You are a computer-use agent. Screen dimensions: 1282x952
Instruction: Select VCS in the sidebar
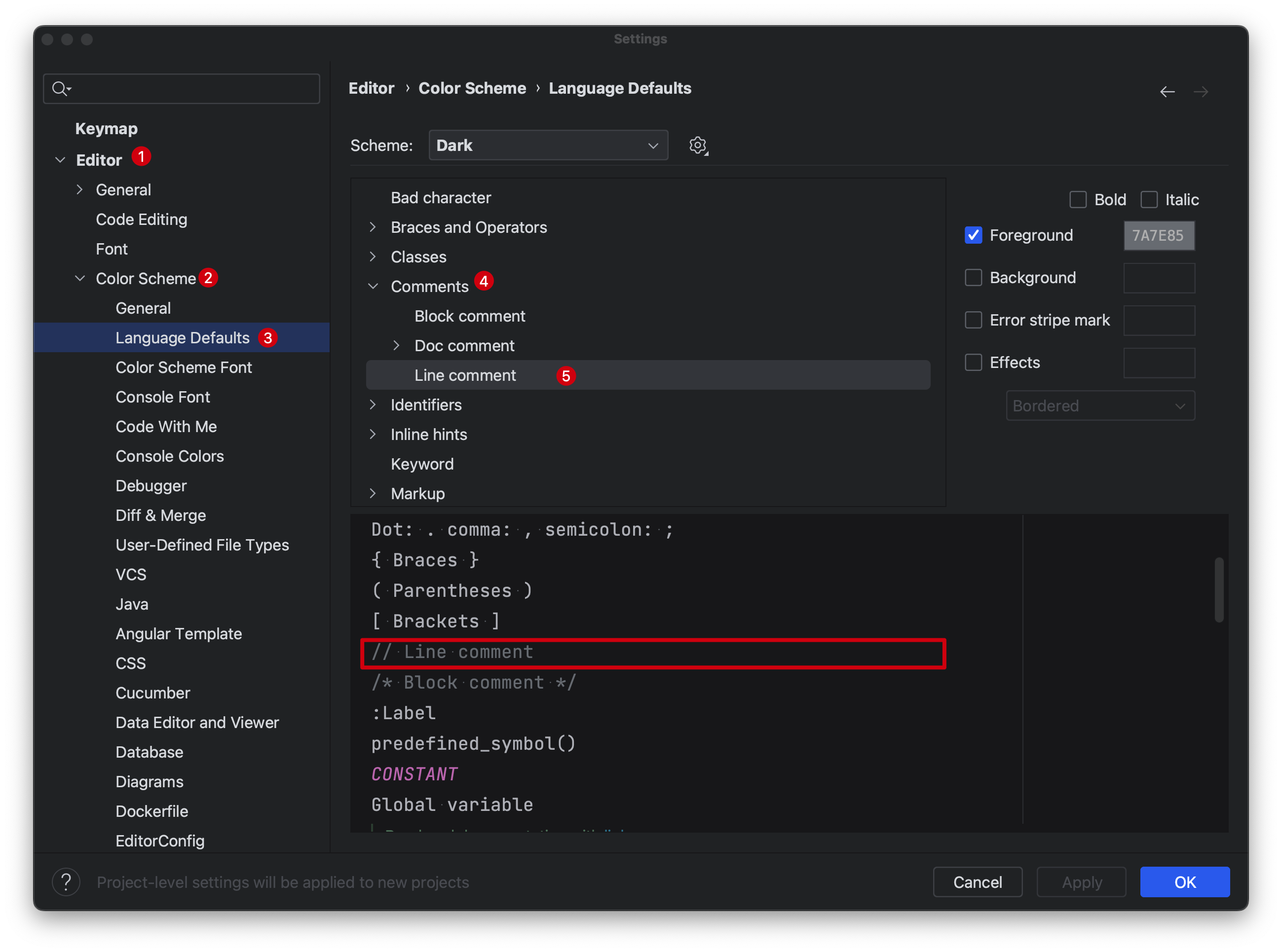click(131, 575)
